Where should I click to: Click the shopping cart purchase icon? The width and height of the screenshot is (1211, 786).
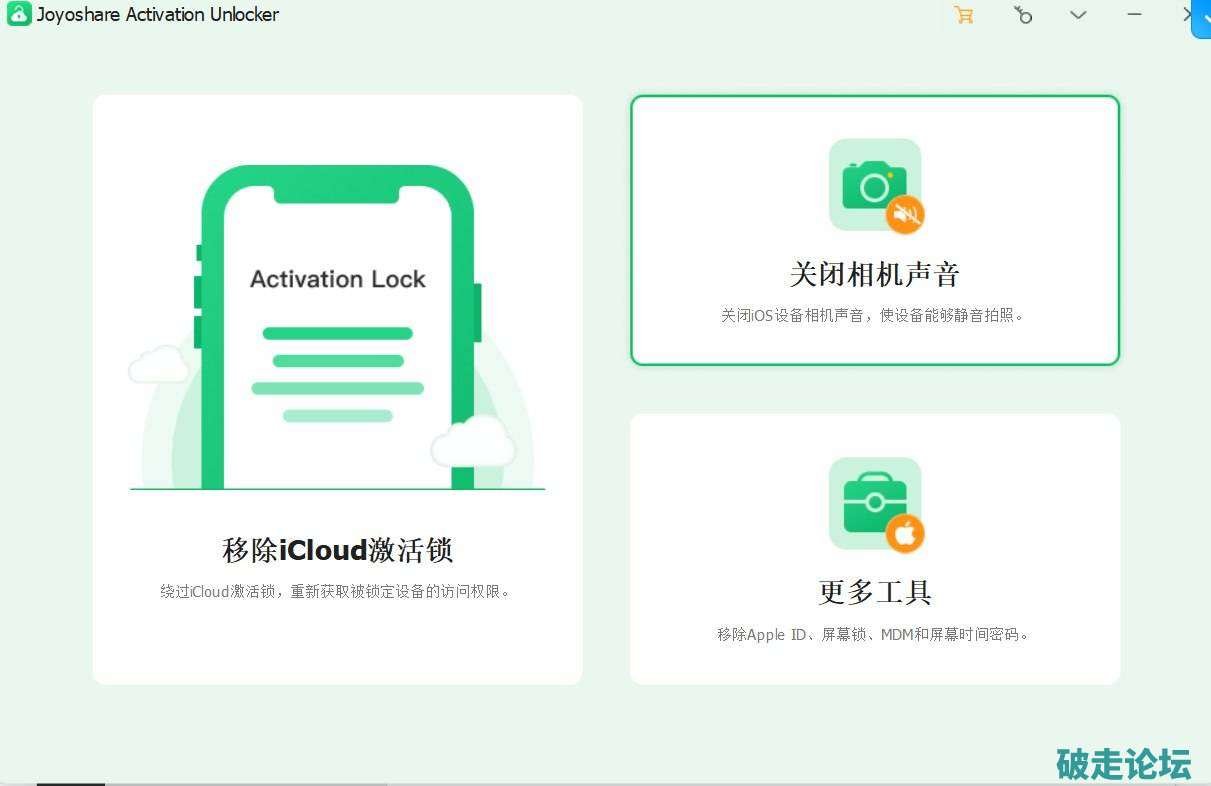pos(964,15)
